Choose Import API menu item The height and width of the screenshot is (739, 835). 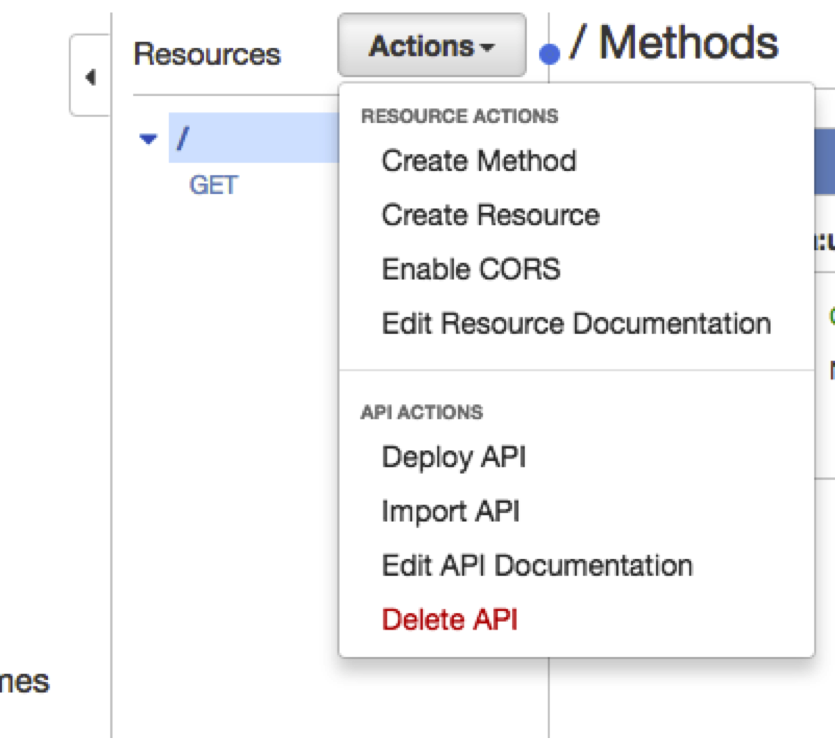point(450,511)
